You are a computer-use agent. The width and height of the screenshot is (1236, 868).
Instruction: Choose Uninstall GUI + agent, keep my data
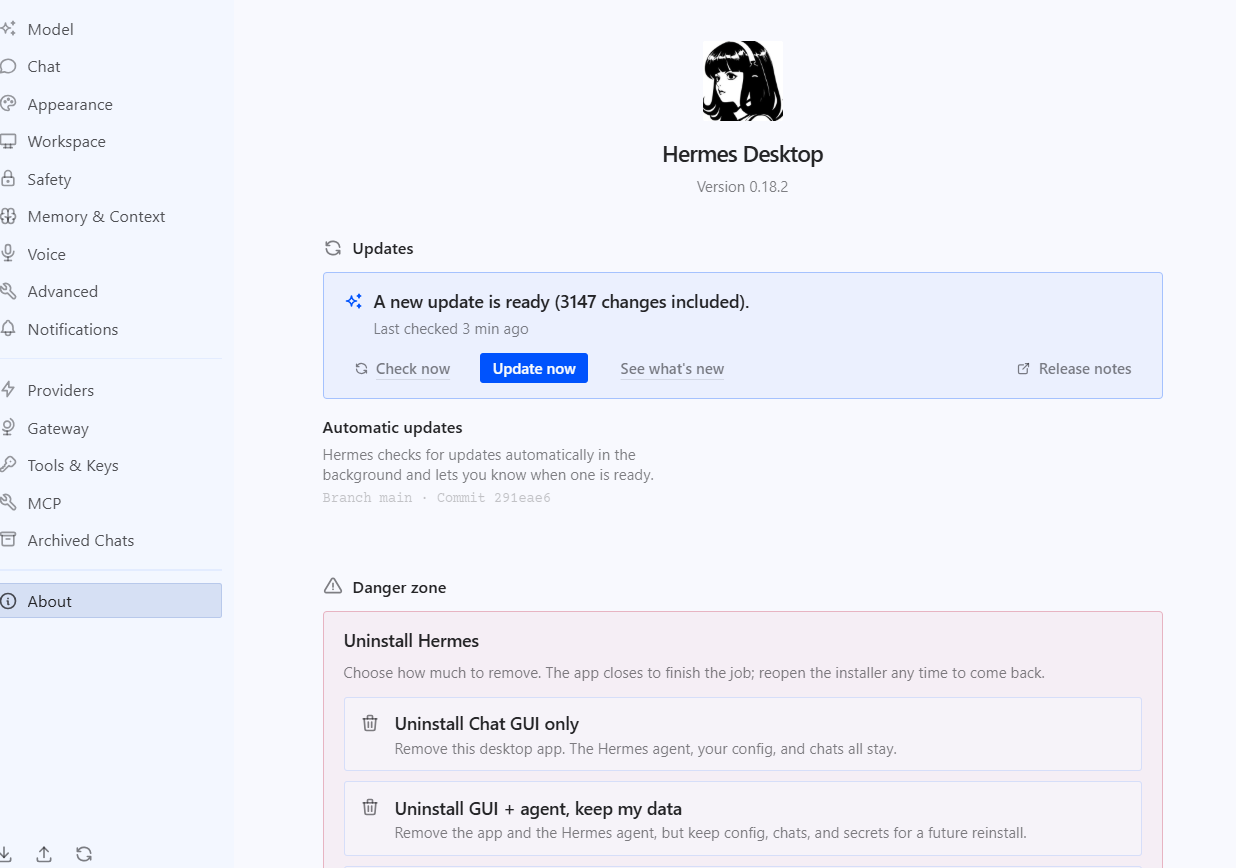pos(742,818)
